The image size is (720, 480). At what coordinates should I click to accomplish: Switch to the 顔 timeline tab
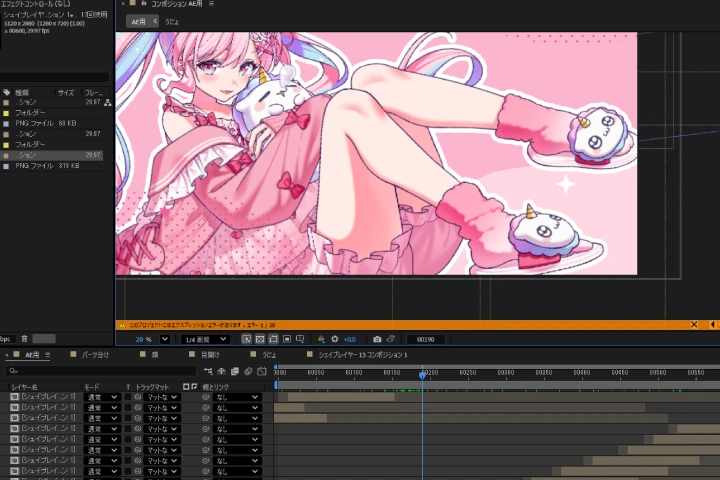pos(155,355)
